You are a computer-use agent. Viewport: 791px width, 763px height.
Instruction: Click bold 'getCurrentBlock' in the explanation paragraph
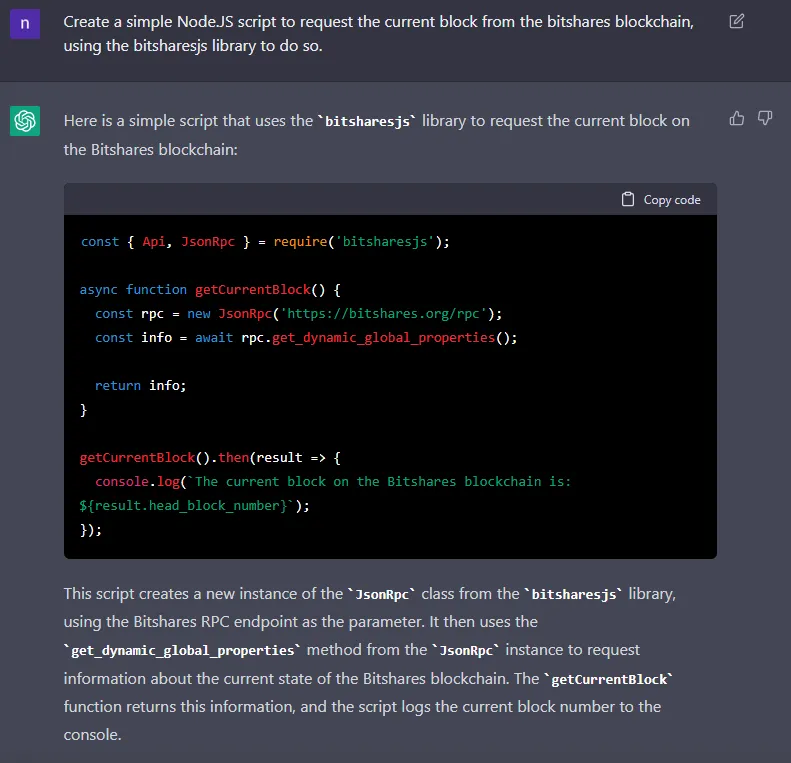point(609,679)
